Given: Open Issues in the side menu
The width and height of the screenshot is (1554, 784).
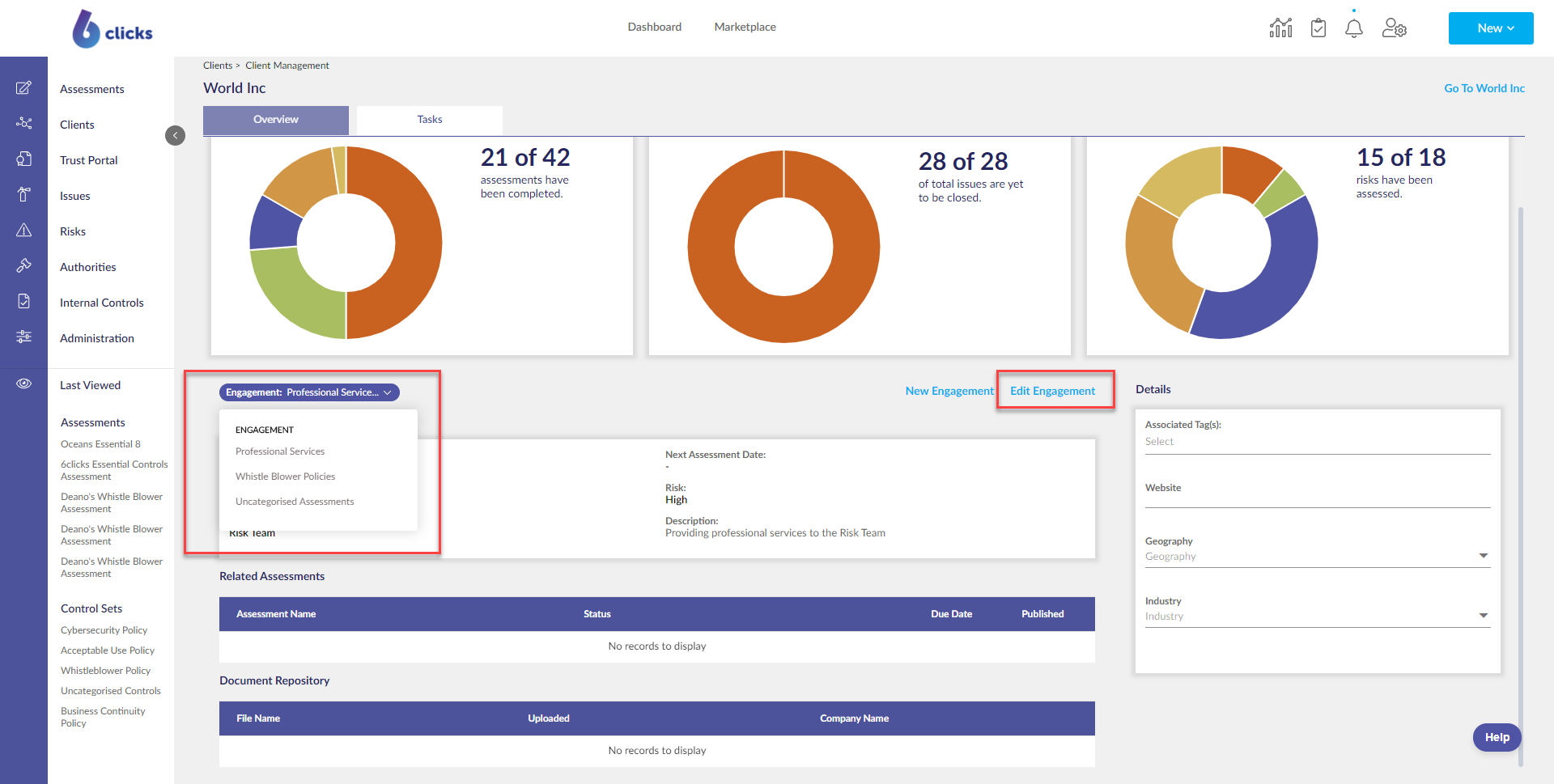Looking at the screenshot, I should coord(75,196).
